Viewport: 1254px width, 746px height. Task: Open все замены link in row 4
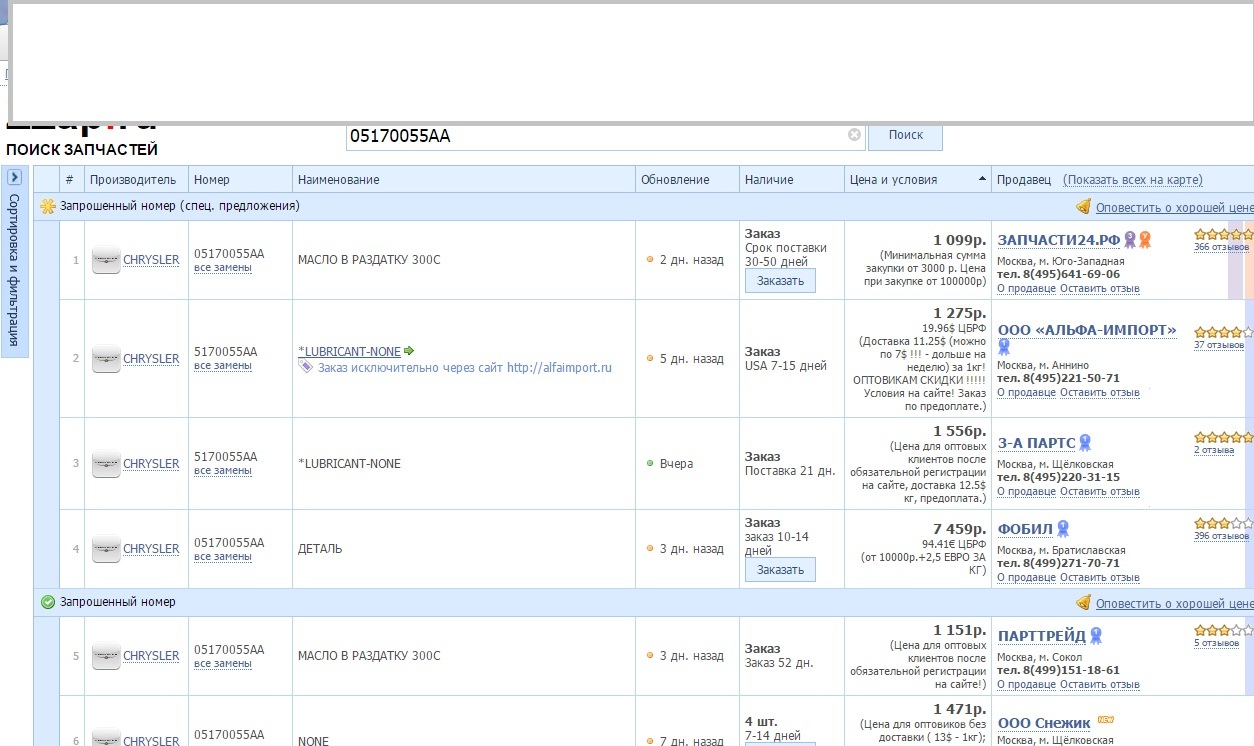223,557
